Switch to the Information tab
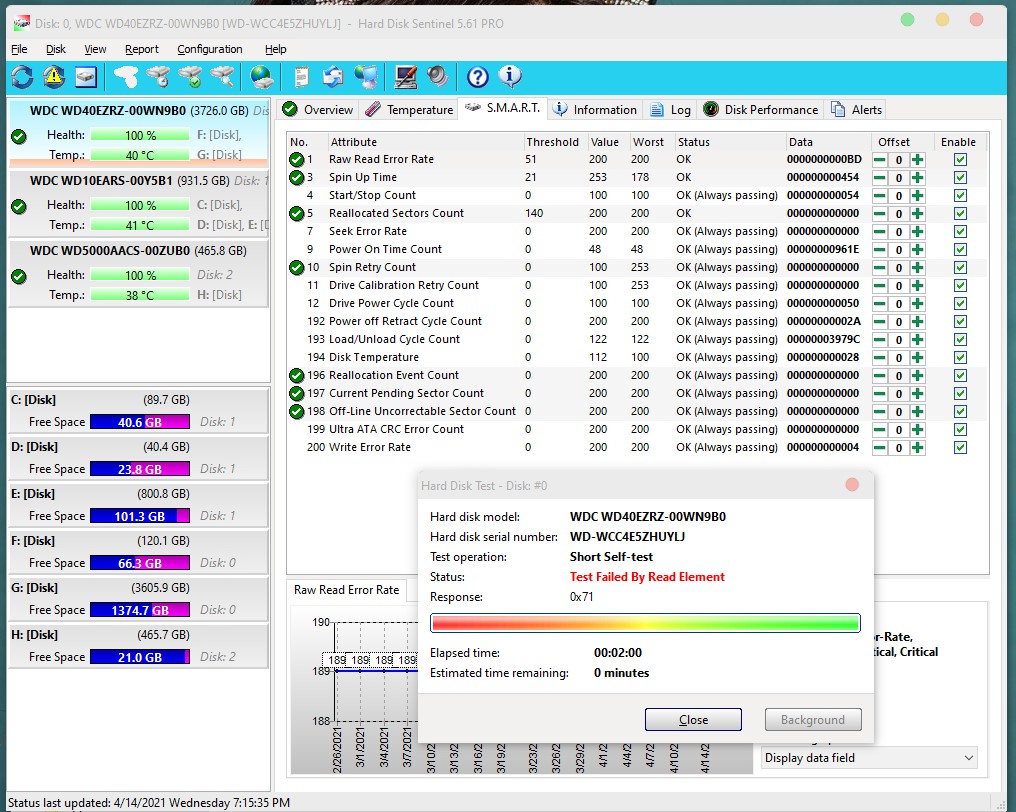Screen dimensions: 1016x812 tap(595, 110)
